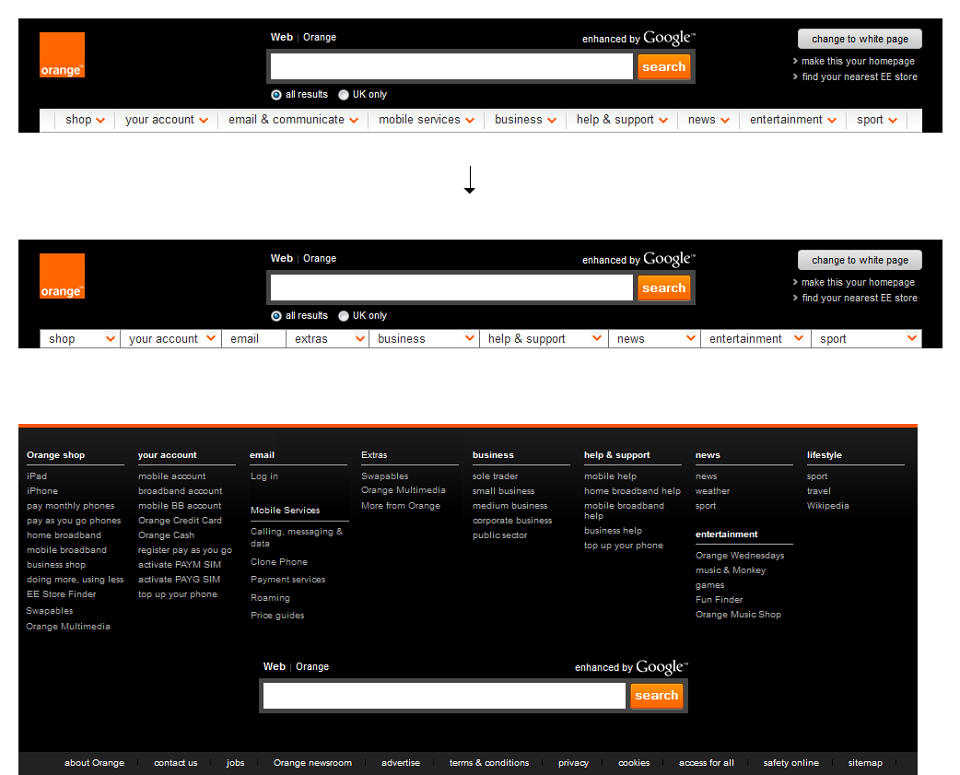
Task: Open 'iPad' link in footer Orange shop
Action: (x=37, y=476)
